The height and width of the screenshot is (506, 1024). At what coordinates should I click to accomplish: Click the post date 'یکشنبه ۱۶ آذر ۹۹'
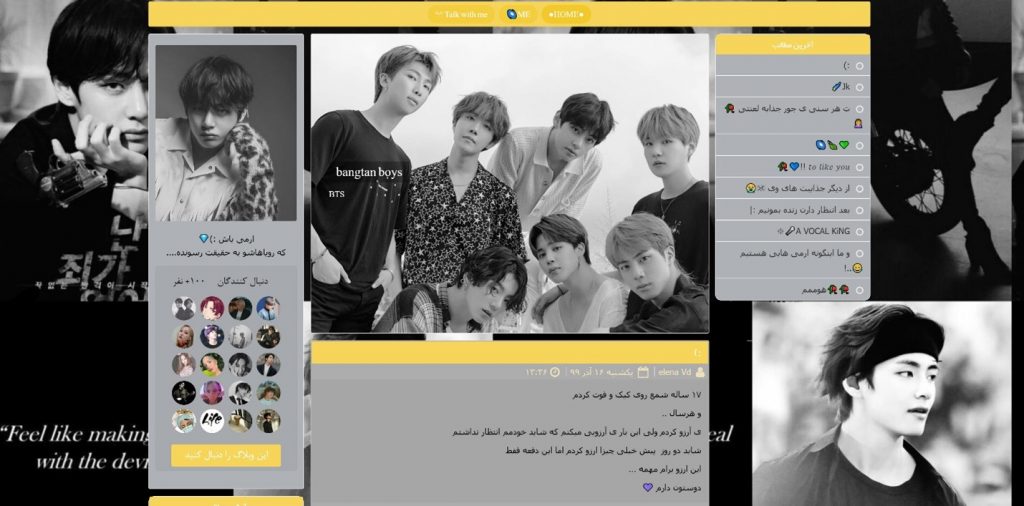[x=601, y=372]
